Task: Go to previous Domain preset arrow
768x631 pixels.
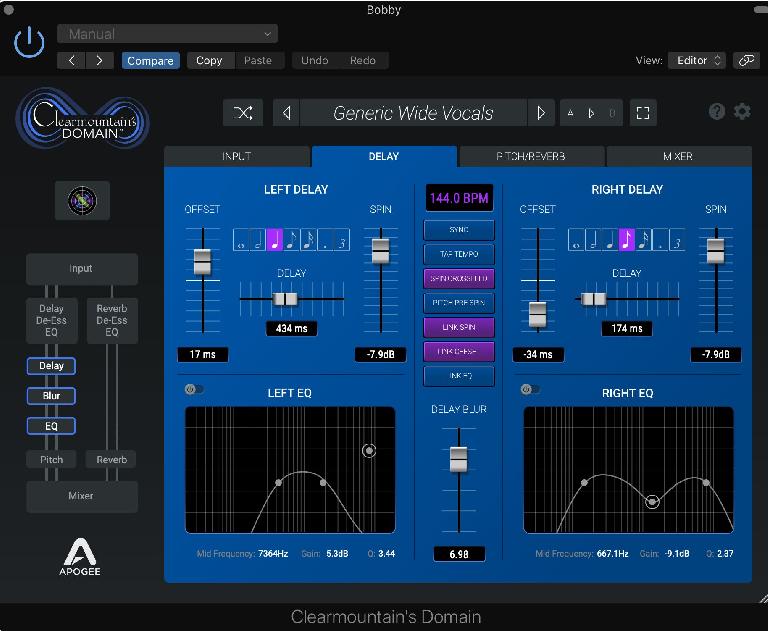Action: click(287, 113)
